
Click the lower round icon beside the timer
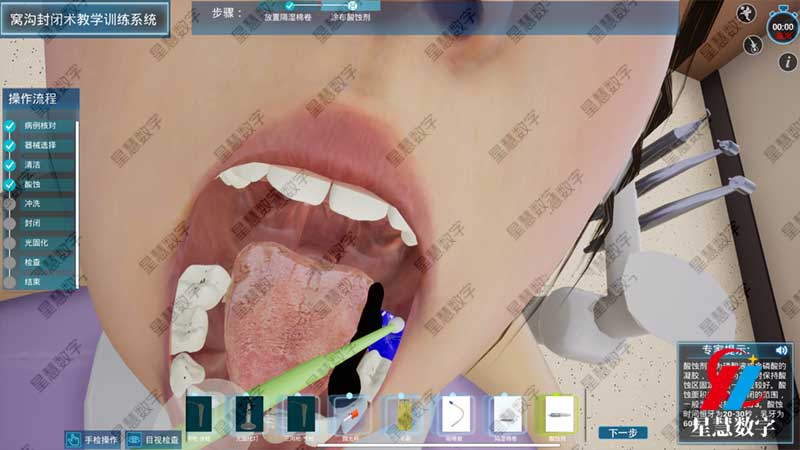[x=749, y=44]
